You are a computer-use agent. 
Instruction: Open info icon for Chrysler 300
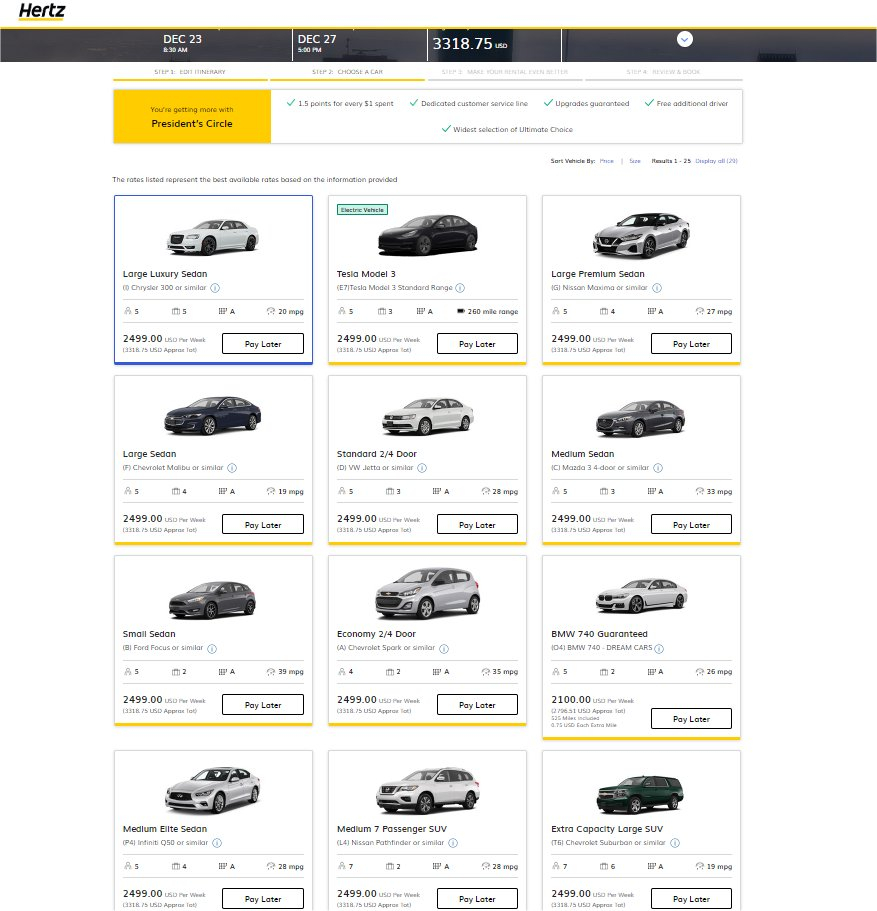215,288
